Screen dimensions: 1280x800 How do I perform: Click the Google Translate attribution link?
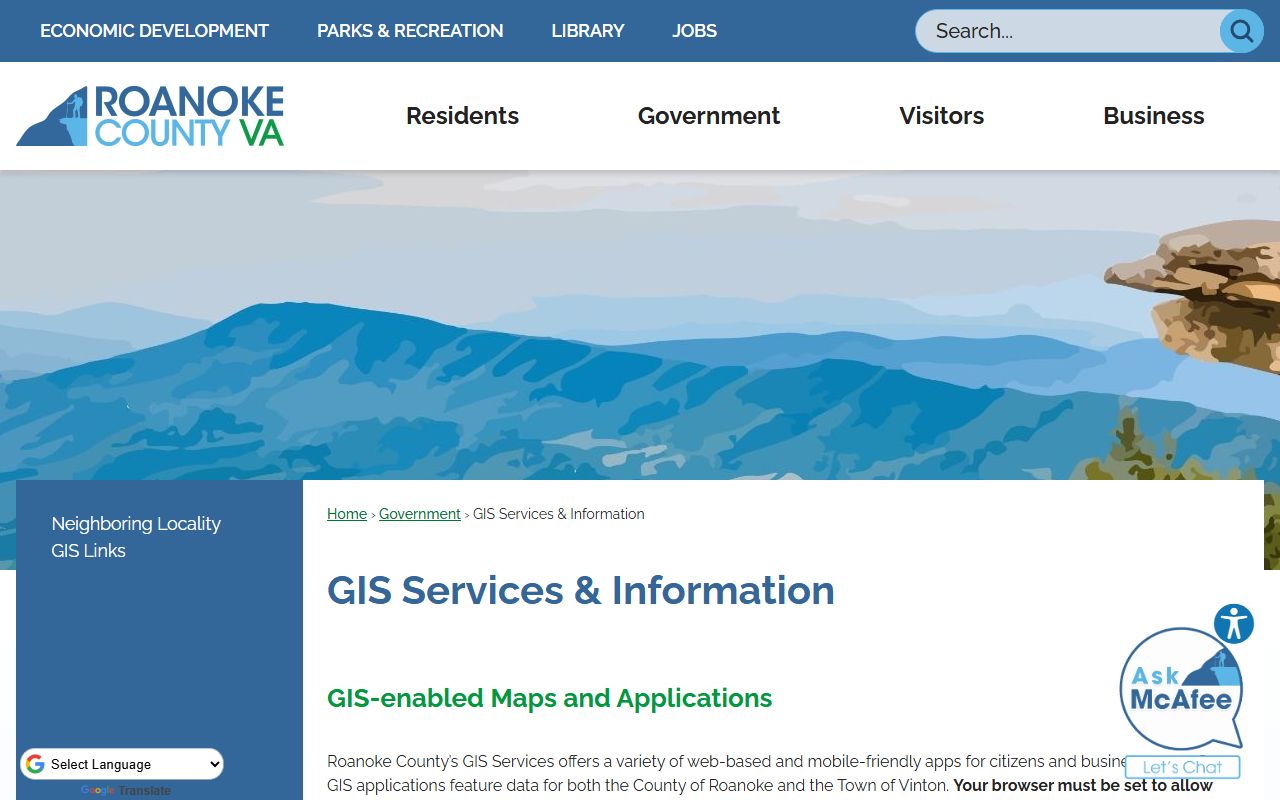(x=126, y=791)
